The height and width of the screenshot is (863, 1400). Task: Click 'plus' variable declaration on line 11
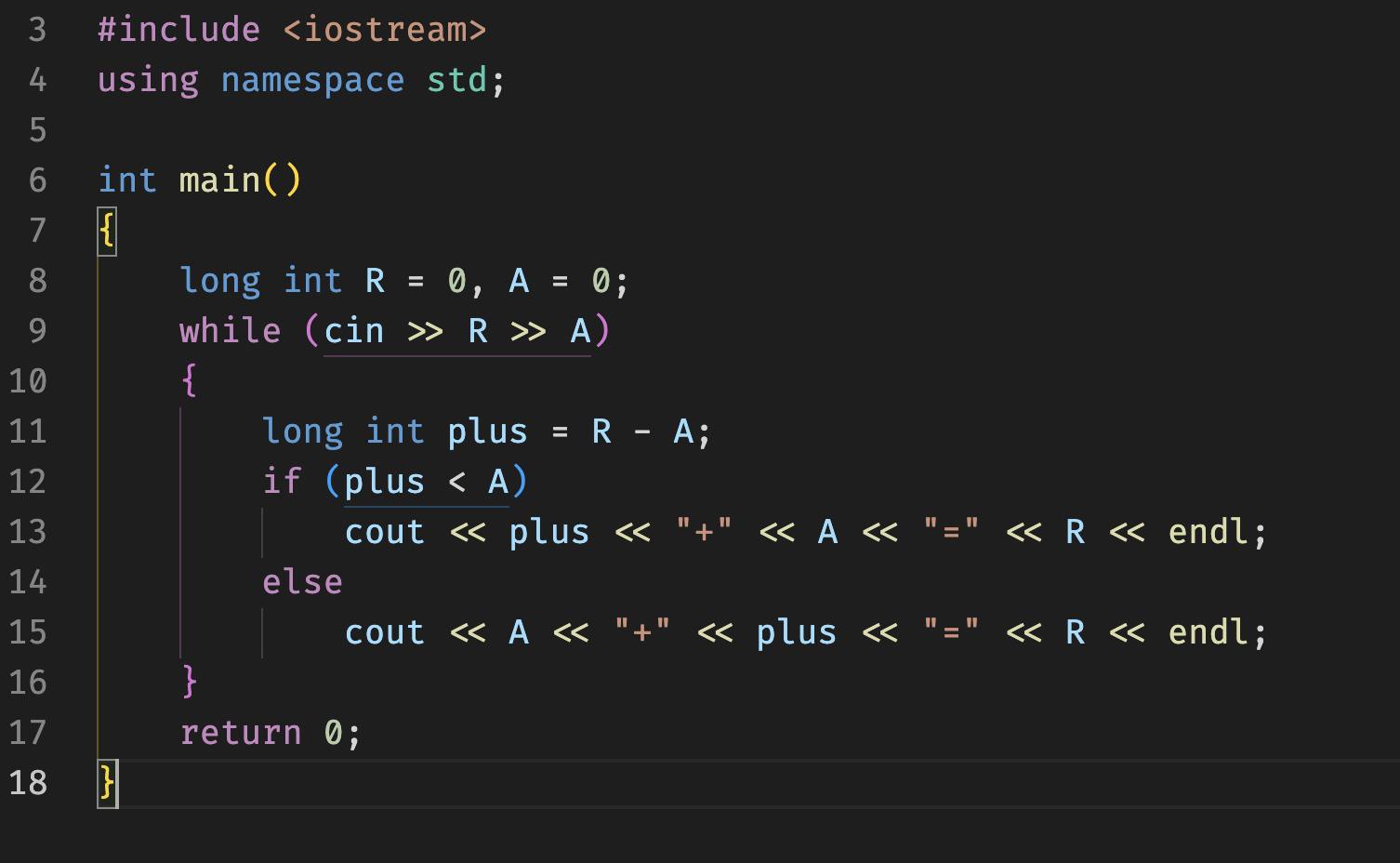point(487,431)
